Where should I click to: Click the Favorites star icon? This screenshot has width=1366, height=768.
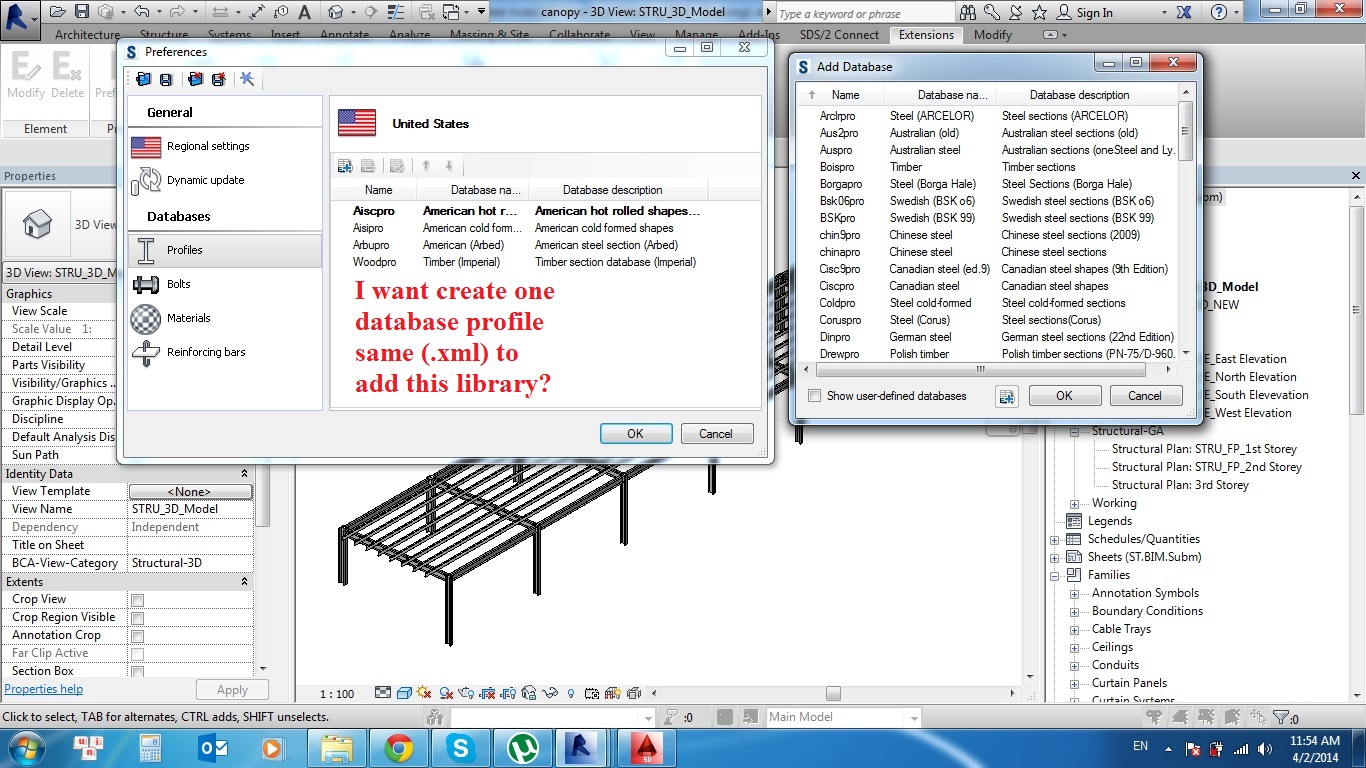pos(1039,13)
